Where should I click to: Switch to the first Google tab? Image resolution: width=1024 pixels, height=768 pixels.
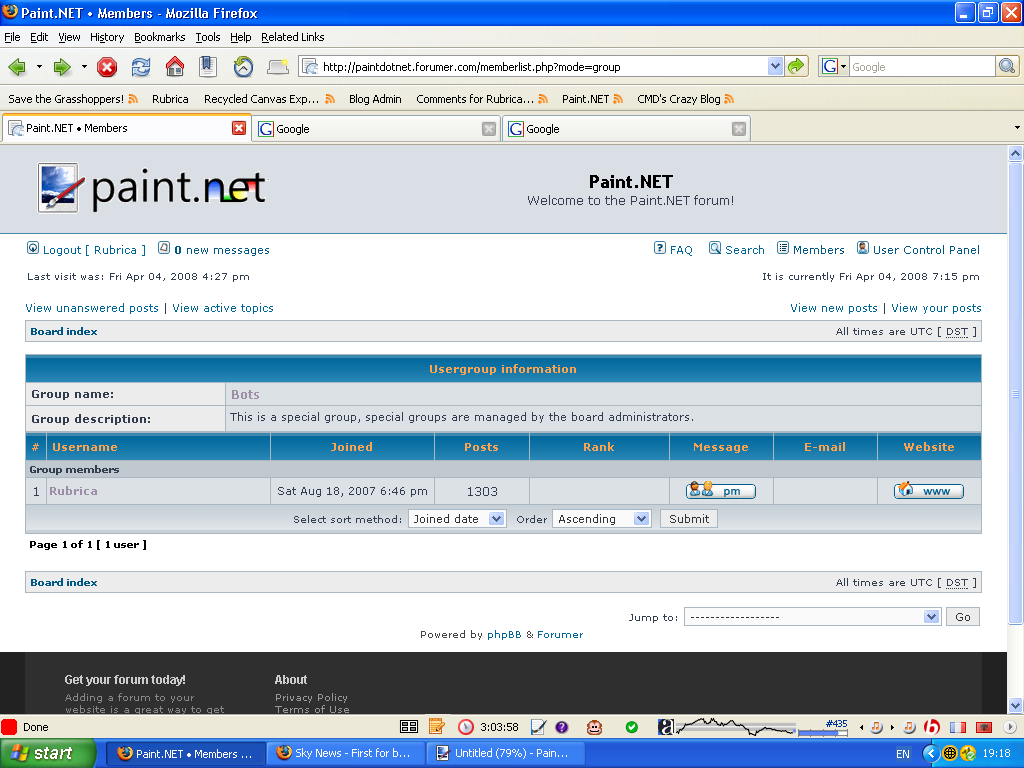point(376,129)
